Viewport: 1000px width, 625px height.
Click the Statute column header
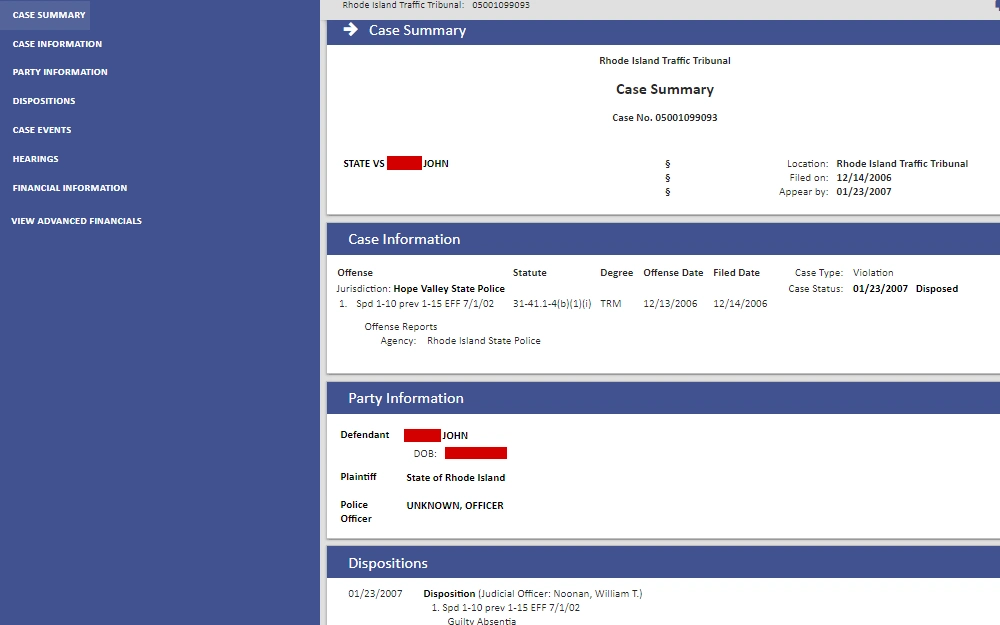coord(529,272)
